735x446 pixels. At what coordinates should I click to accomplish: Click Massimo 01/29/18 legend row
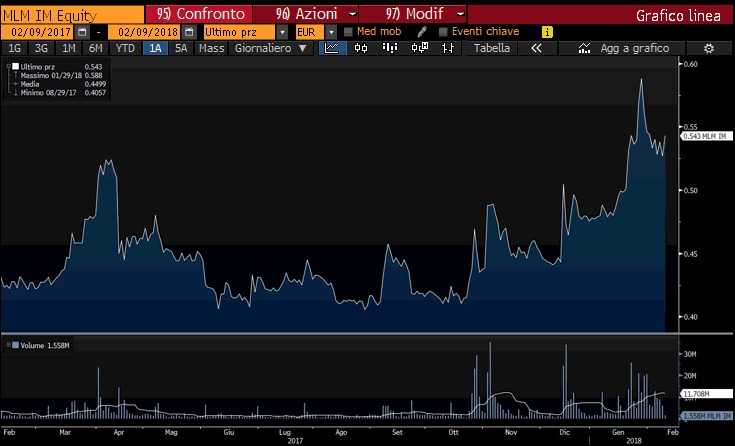click(x=61, y=76)
